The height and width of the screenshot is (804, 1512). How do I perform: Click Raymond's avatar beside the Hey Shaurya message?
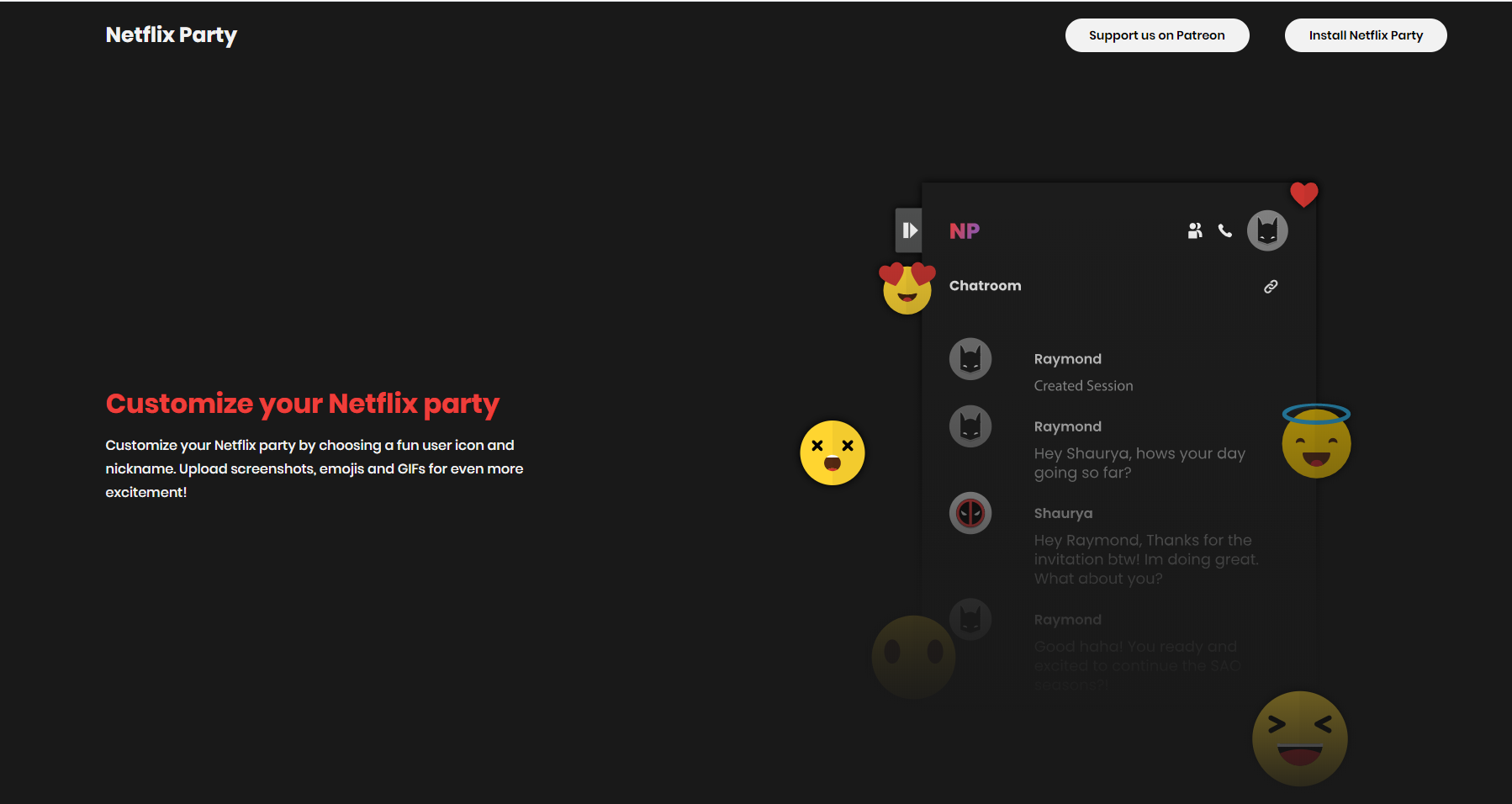point(970,426)
